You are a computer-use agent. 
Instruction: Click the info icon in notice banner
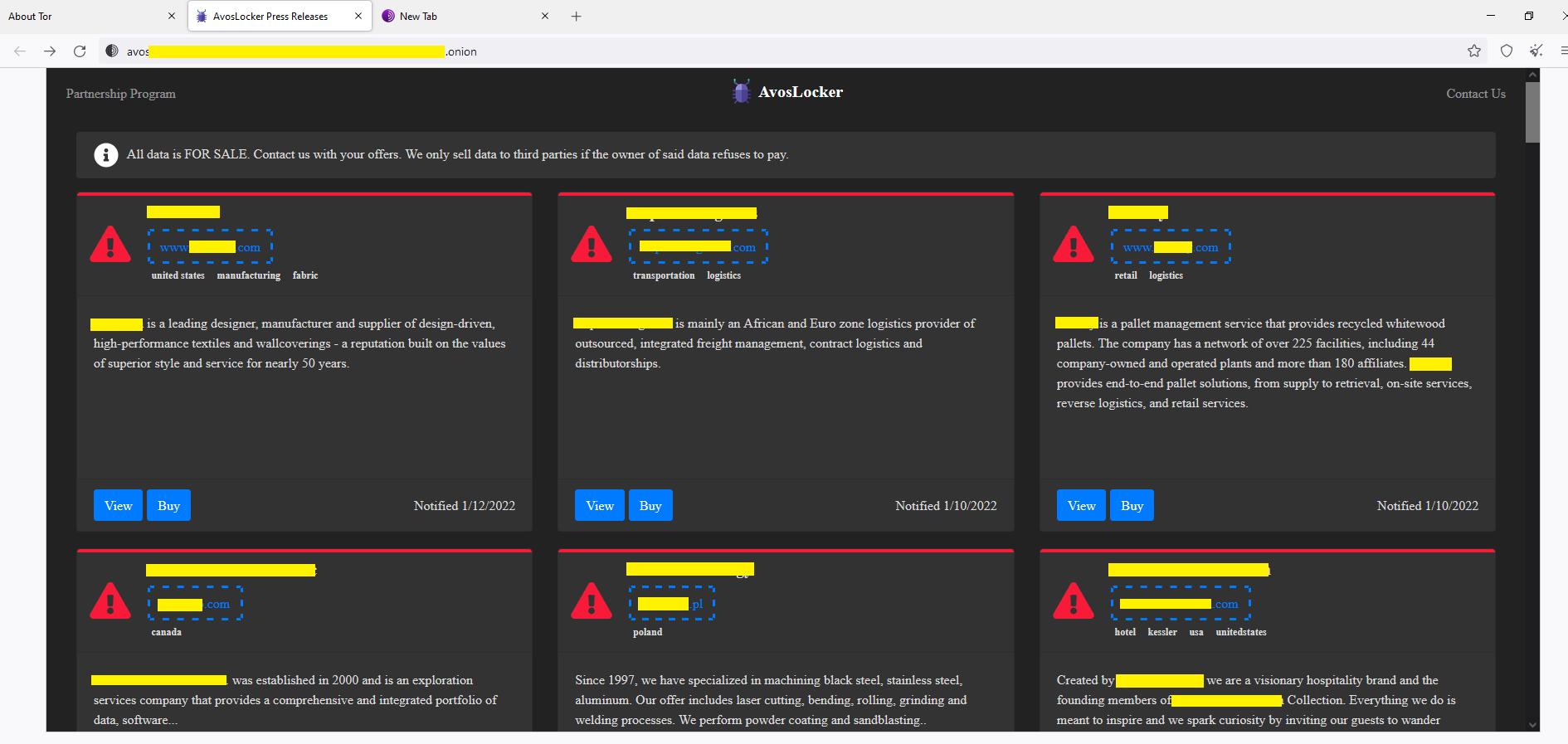coord(105,155)
